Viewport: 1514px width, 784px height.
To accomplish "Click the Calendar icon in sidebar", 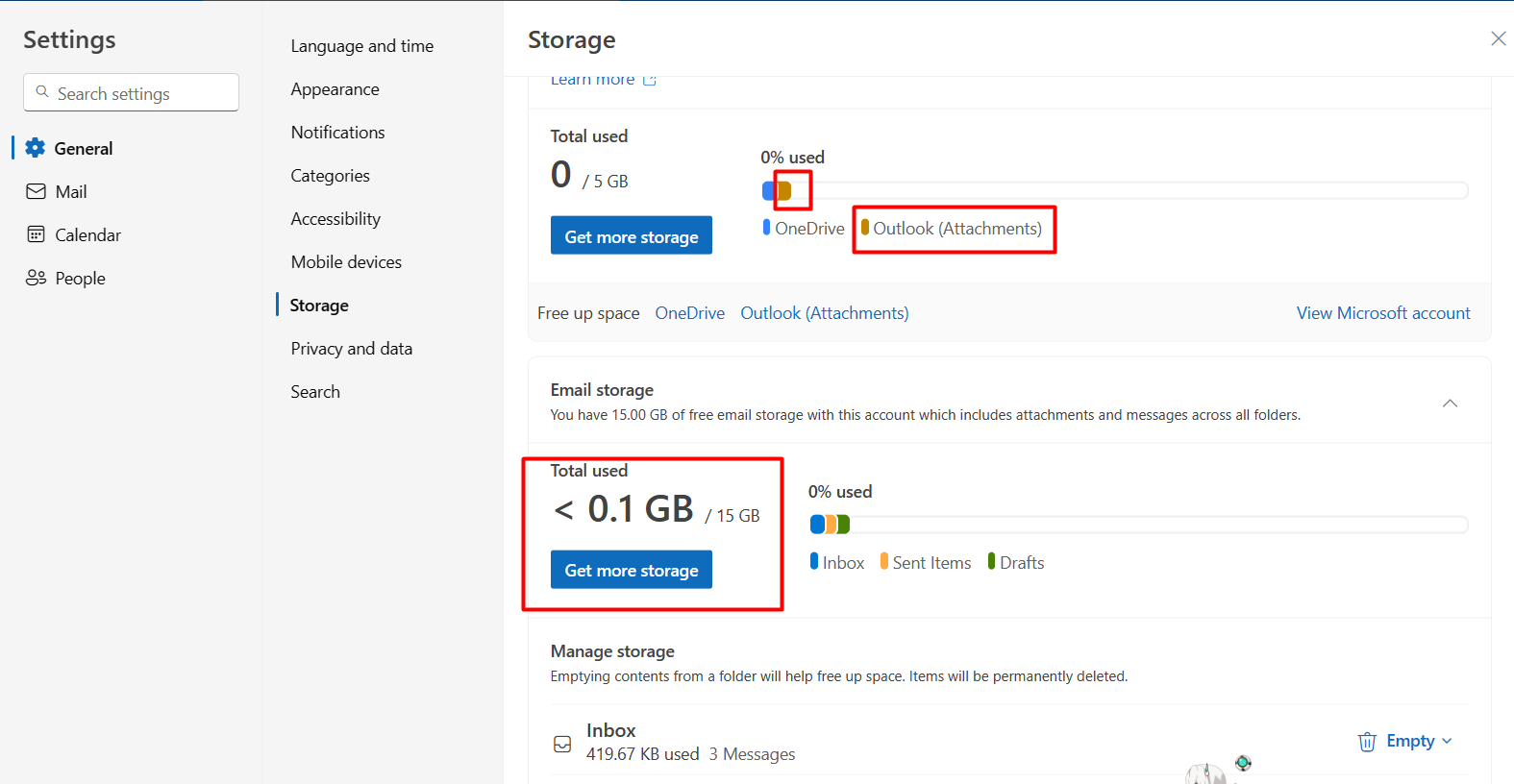I will [x=36, y=234].
